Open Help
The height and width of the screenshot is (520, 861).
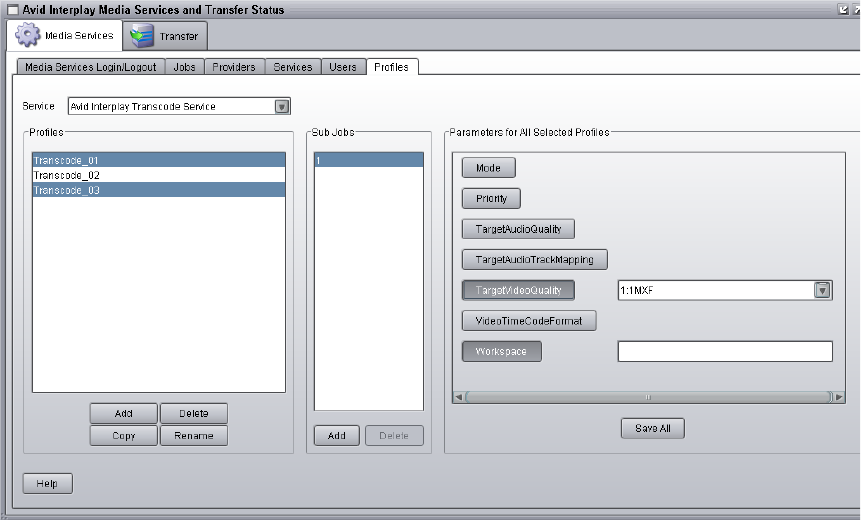tap(47, 483)
